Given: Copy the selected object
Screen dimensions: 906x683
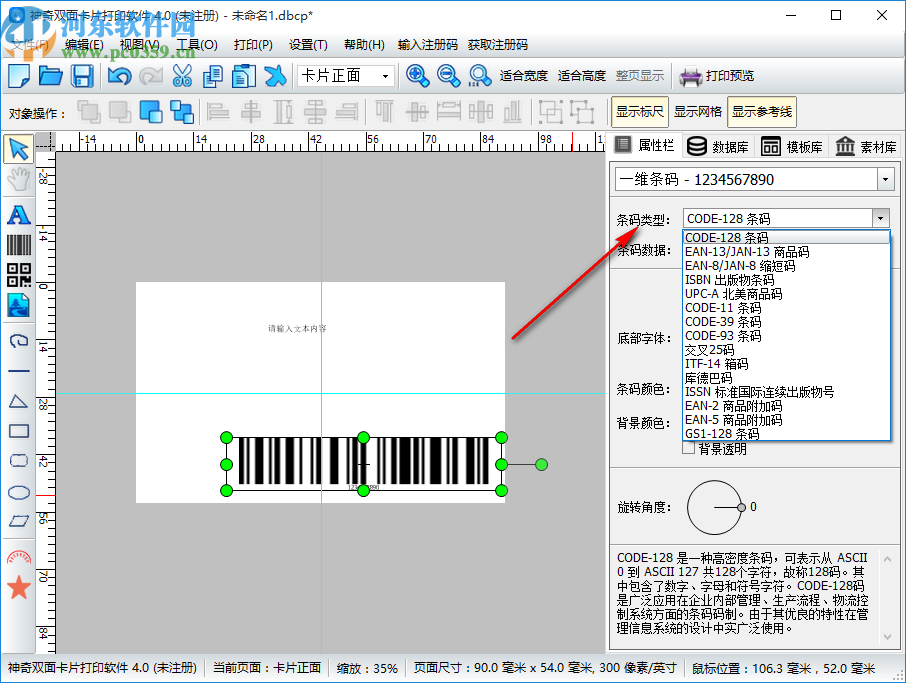Looking at the screenshot, I should tap(213, 76).
